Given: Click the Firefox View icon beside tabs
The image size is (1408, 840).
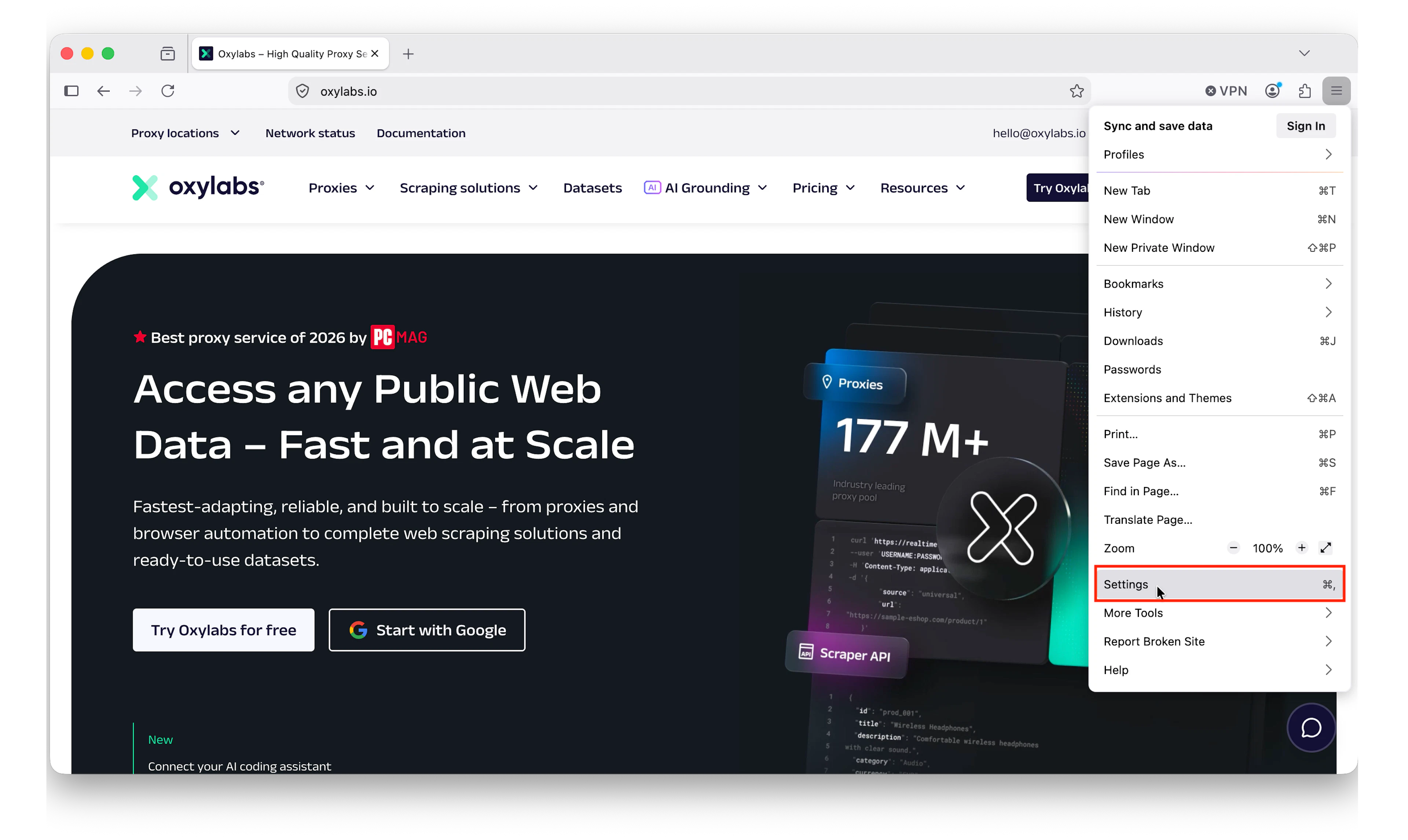Looking at the screenshot, I should 168,54.
